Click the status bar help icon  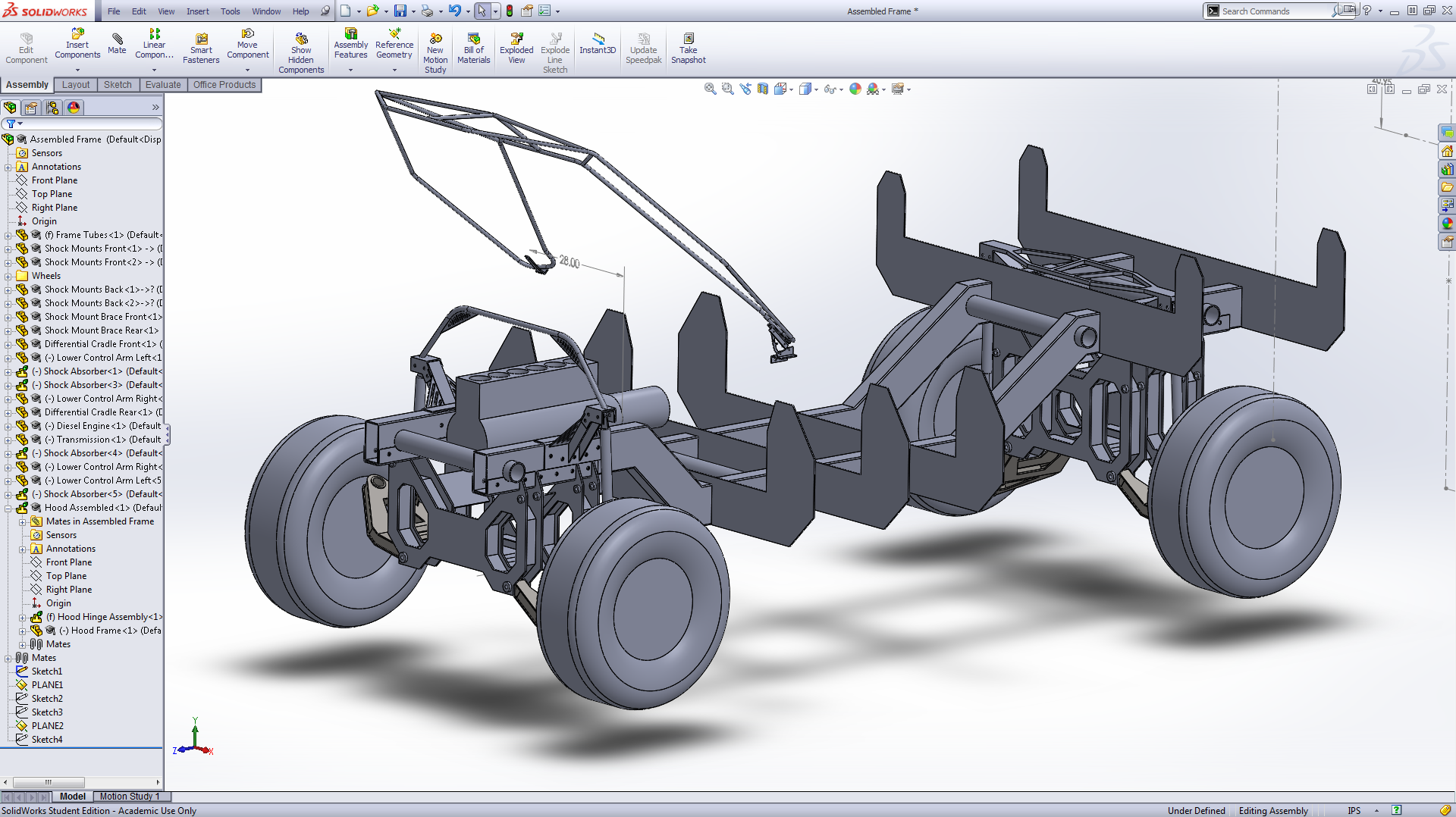pyautogui.click(x=1396, y=810)
